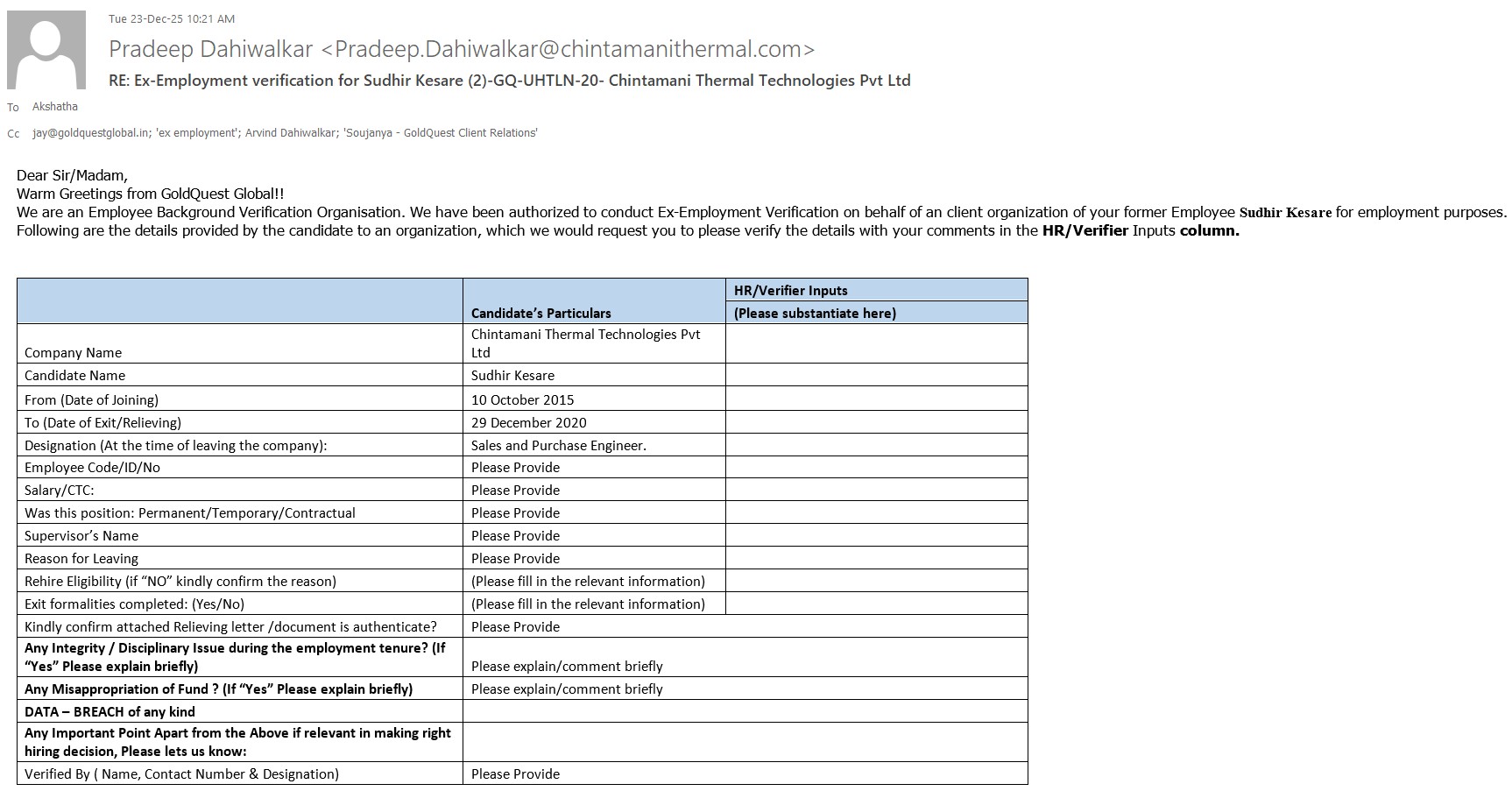
Task: Open Cc recipient Soujanya - GoldQuest Client Relations
Action: 441,133
